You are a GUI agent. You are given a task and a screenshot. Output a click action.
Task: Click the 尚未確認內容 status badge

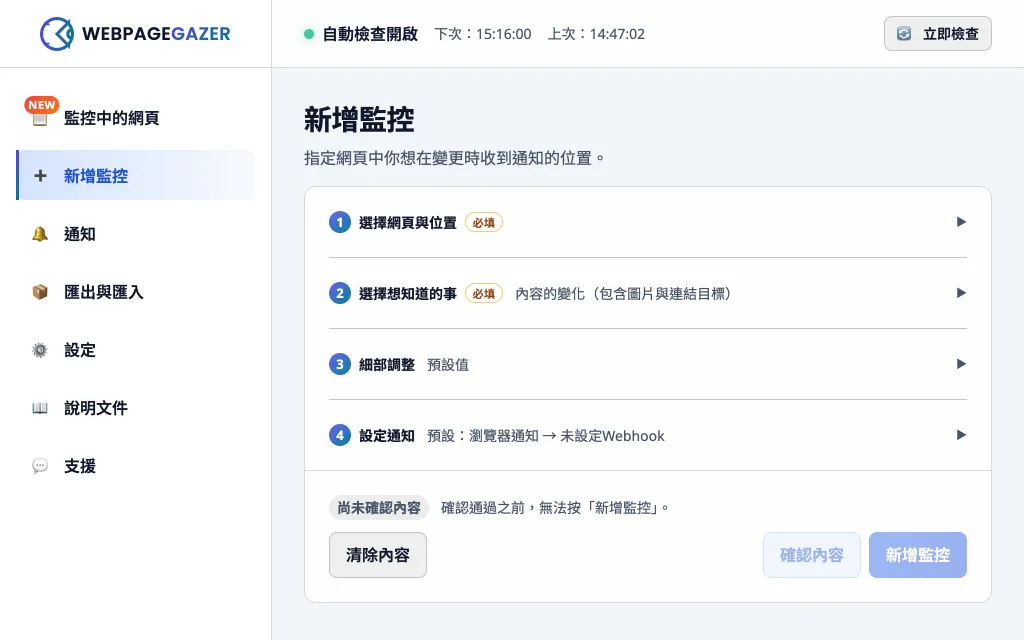point(379,507)
